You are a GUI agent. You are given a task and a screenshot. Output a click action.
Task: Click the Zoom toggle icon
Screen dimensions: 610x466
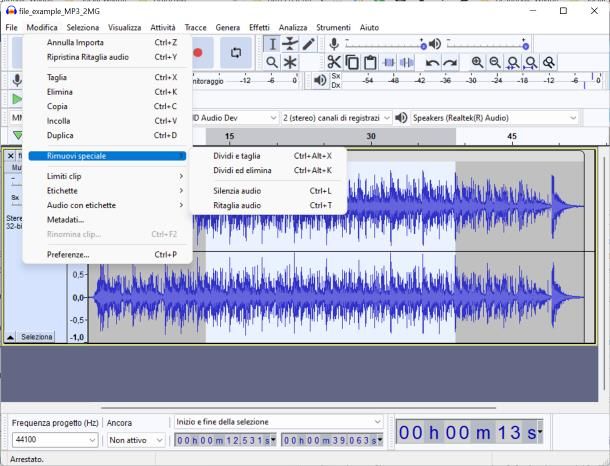pyautogui.click(x=549, y=62)
